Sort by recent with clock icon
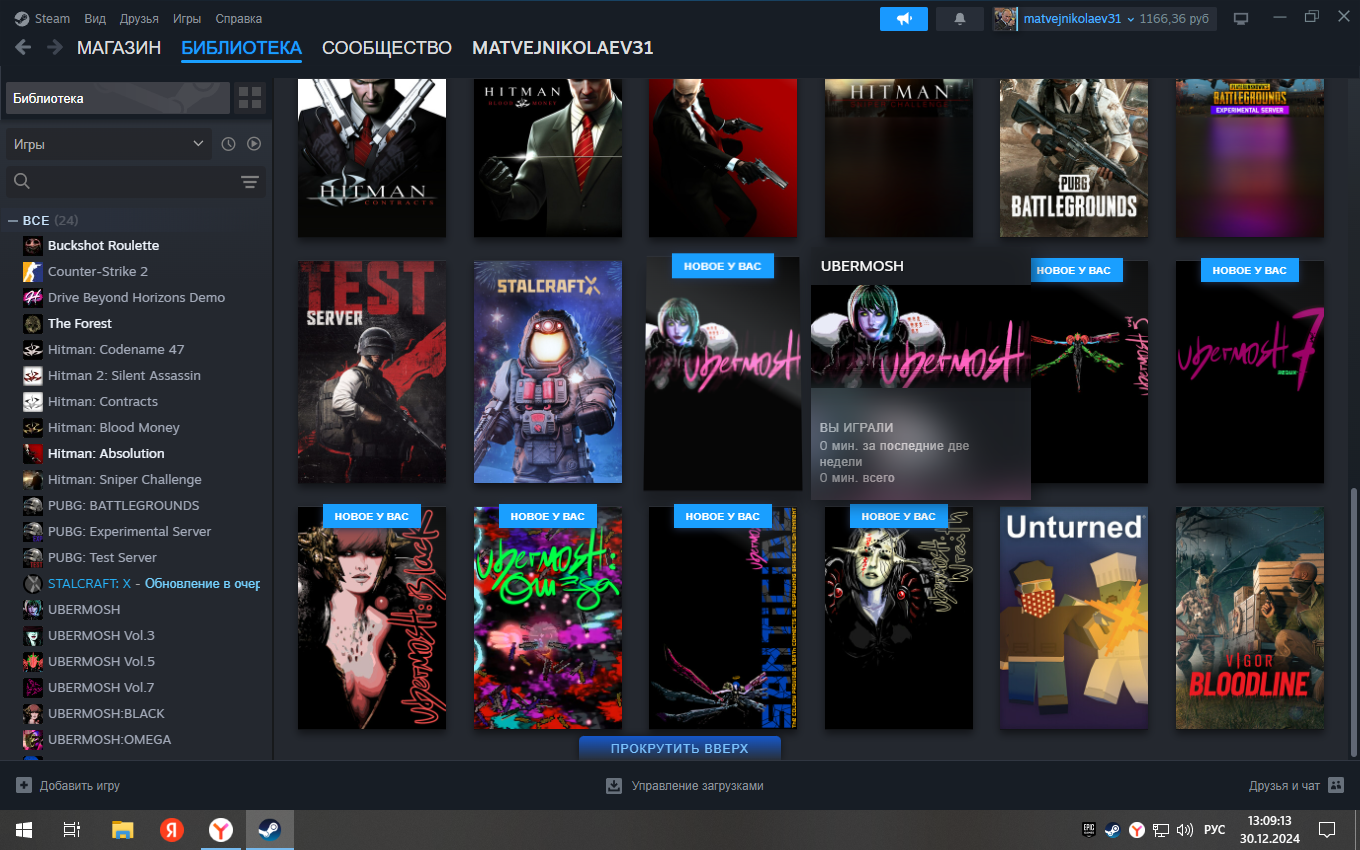Viewport: 1360px width, 850px height. [228, 144]
